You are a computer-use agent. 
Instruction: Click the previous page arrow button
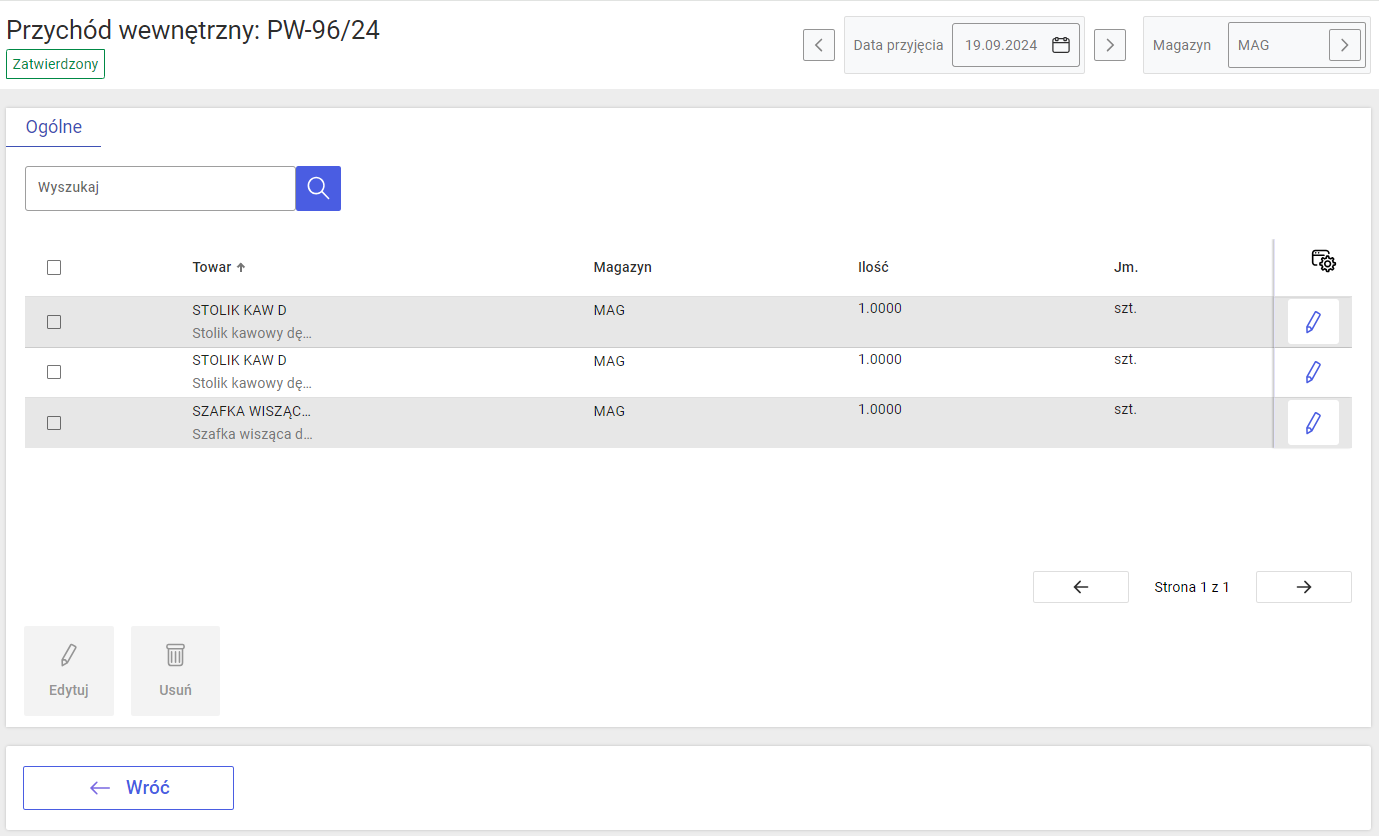click(x=1080, y=587)
